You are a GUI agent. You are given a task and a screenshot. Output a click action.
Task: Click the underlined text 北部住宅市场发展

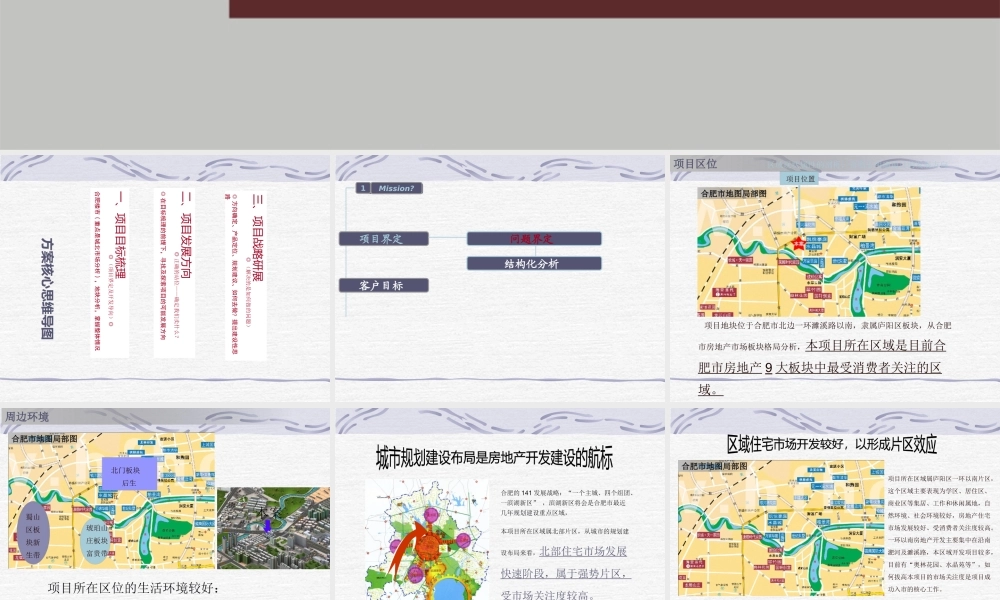point(583,551)
